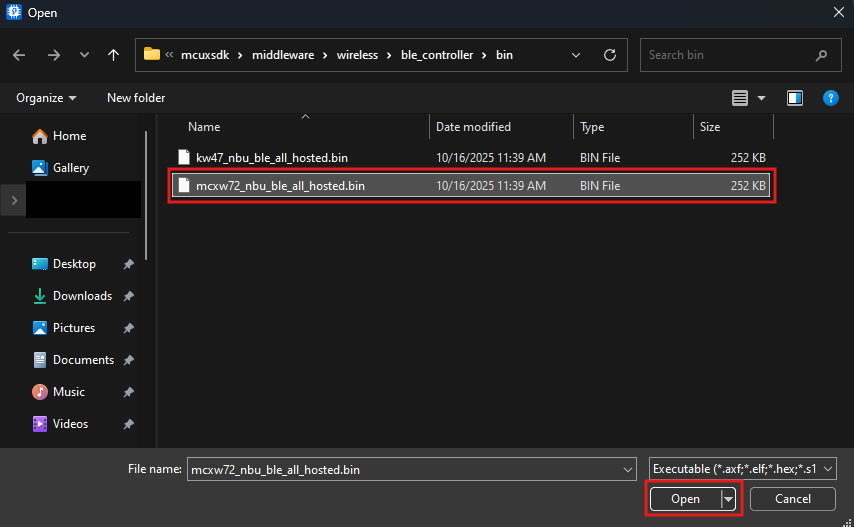Click the Up one level arrow

pyautogui.click(x=114, y=55)
